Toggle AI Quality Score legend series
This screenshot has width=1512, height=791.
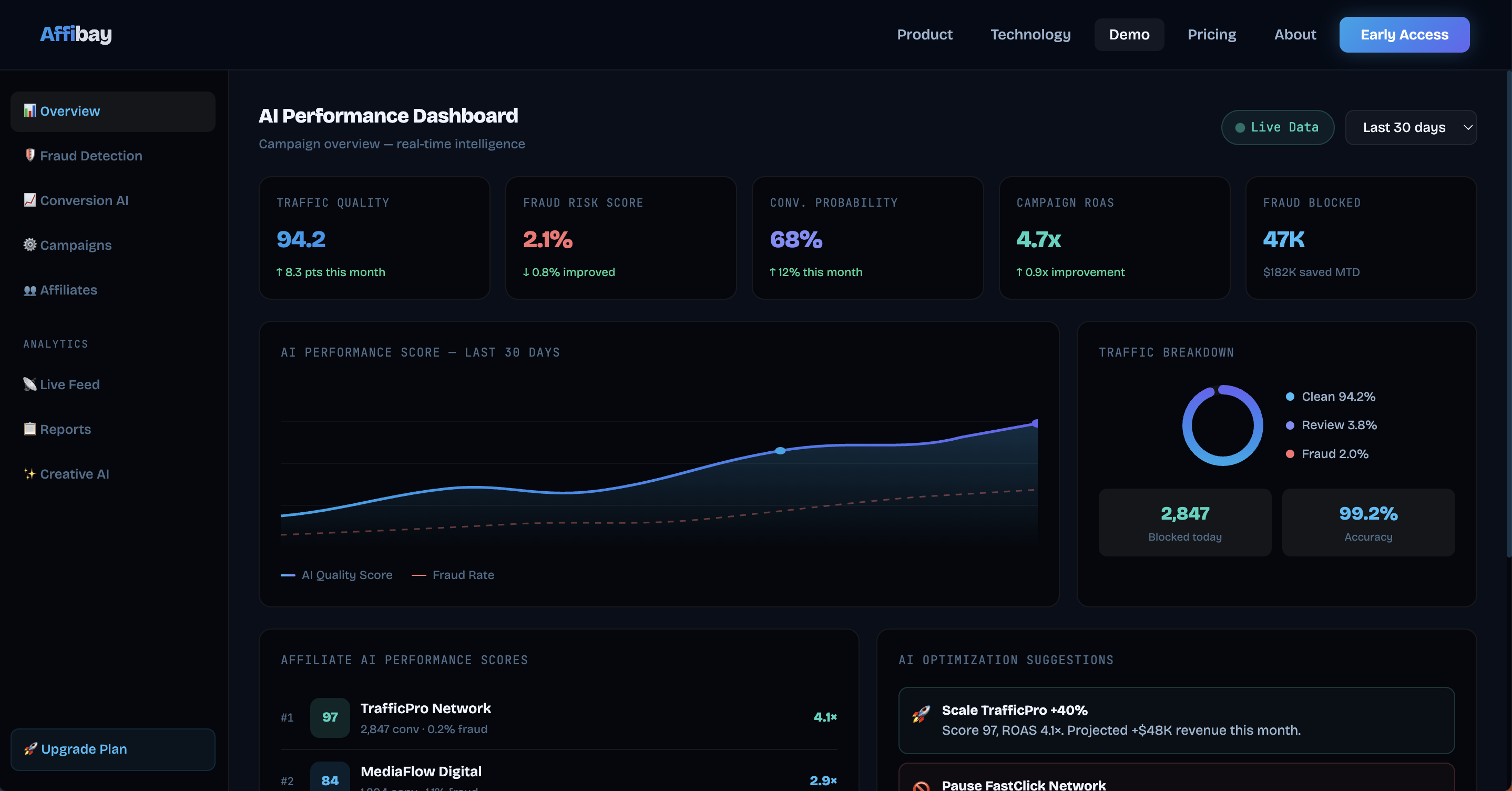(x=337, y=575)
